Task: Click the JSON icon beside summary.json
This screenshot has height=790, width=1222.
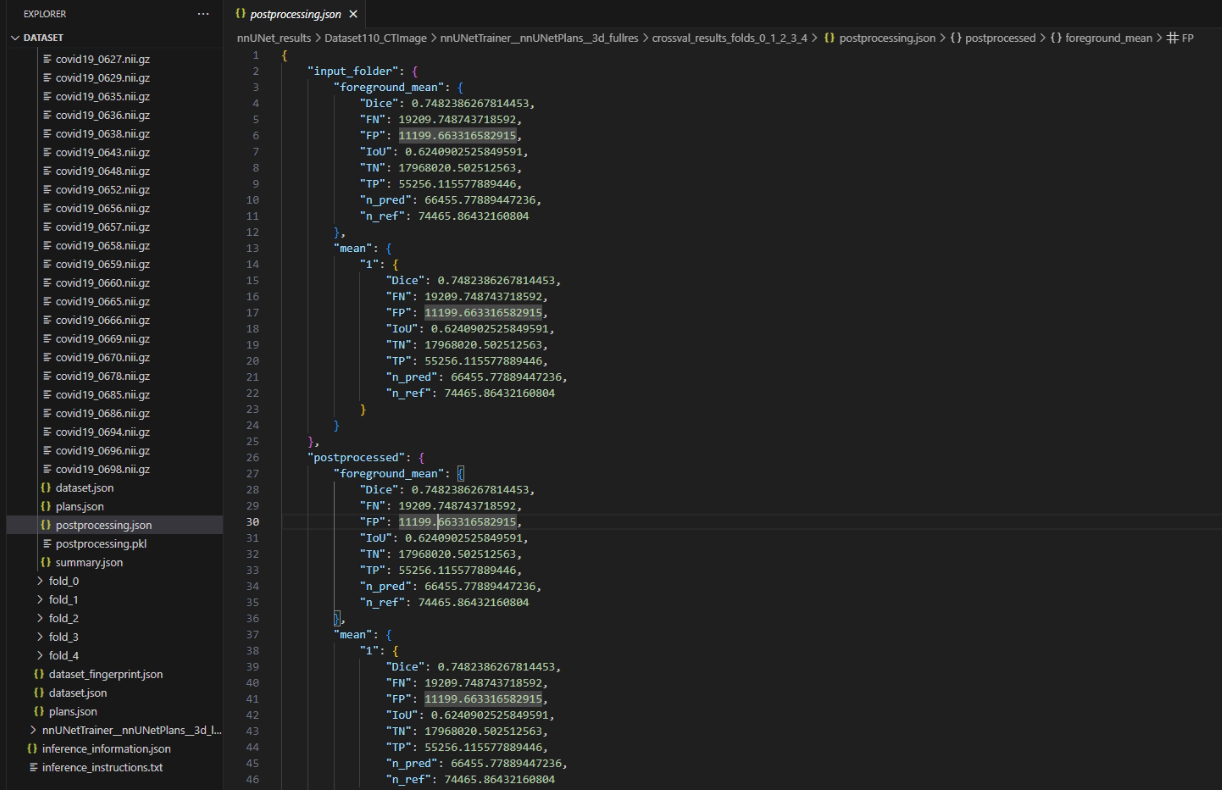Action: (x=45, y=562)
